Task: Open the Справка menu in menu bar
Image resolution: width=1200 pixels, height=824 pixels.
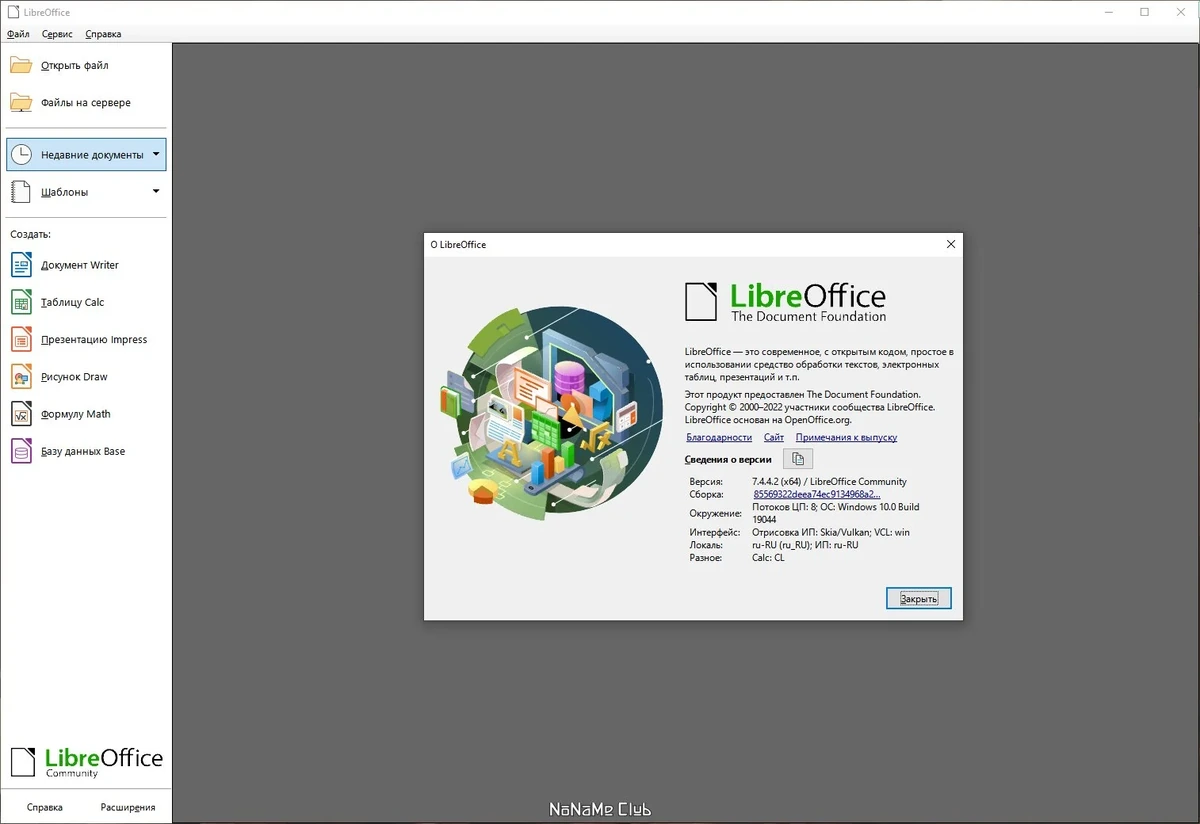Action: point(103,34)
